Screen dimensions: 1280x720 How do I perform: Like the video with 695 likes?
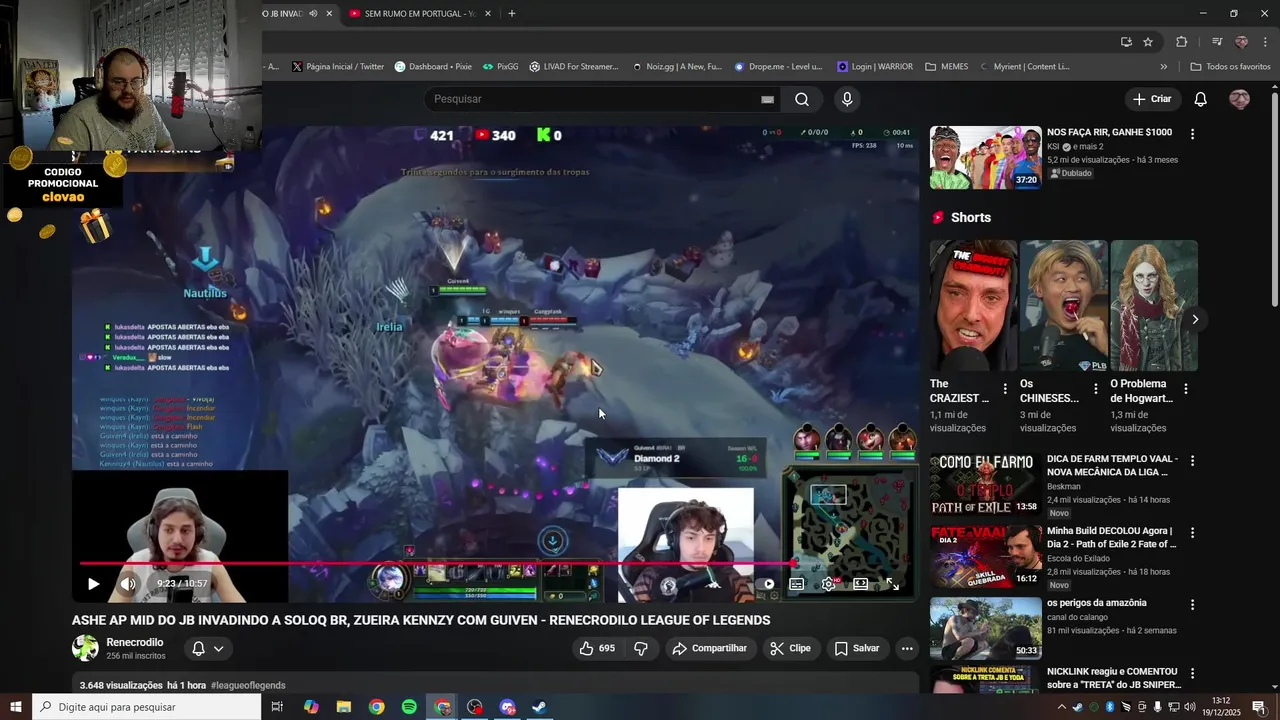coord(597,648)
